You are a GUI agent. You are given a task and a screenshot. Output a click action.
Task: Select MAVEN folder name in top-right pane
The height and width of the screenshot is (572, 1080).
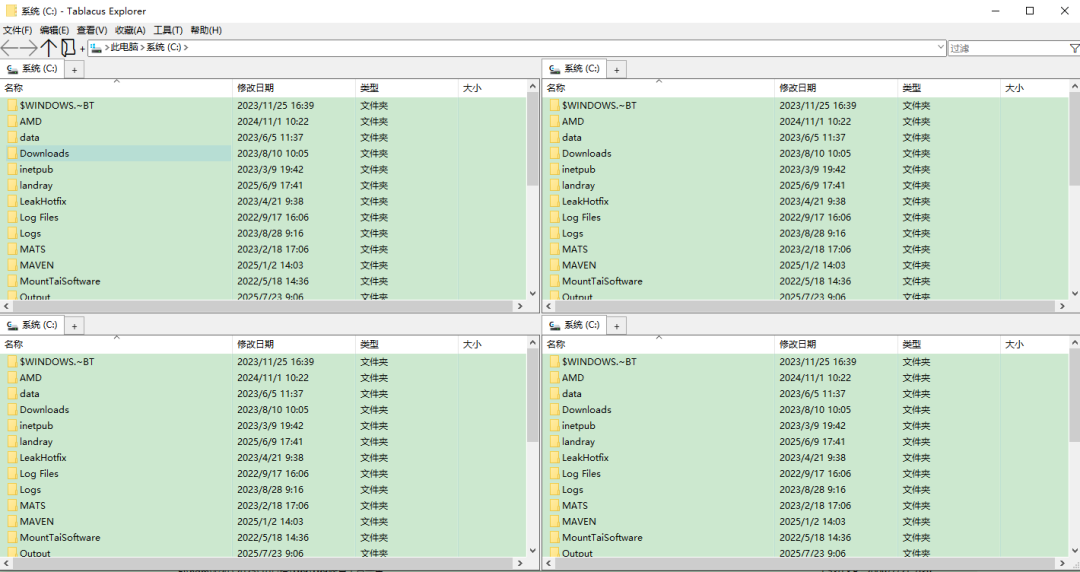(x=579, y=265)
